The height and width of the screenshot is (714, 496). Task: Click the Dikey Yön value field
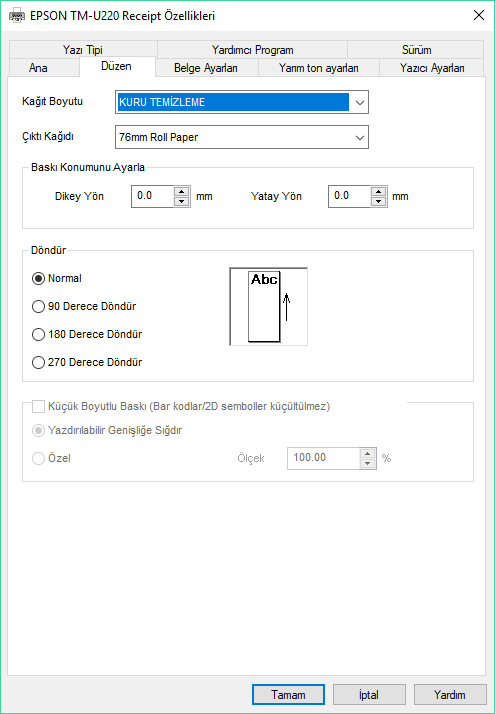tap(153, 196)
